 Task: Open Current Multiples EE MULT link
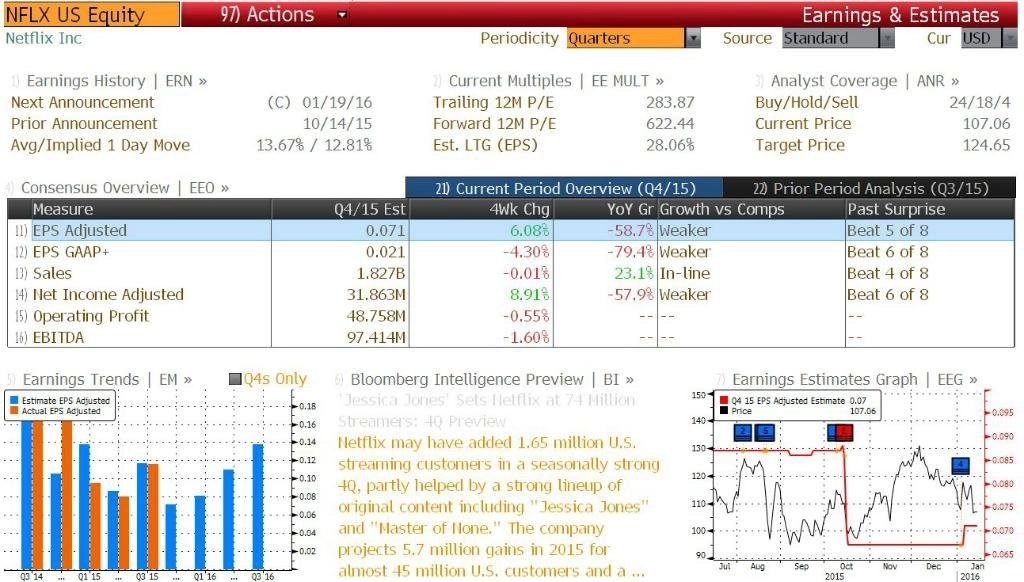click(556, 81)
